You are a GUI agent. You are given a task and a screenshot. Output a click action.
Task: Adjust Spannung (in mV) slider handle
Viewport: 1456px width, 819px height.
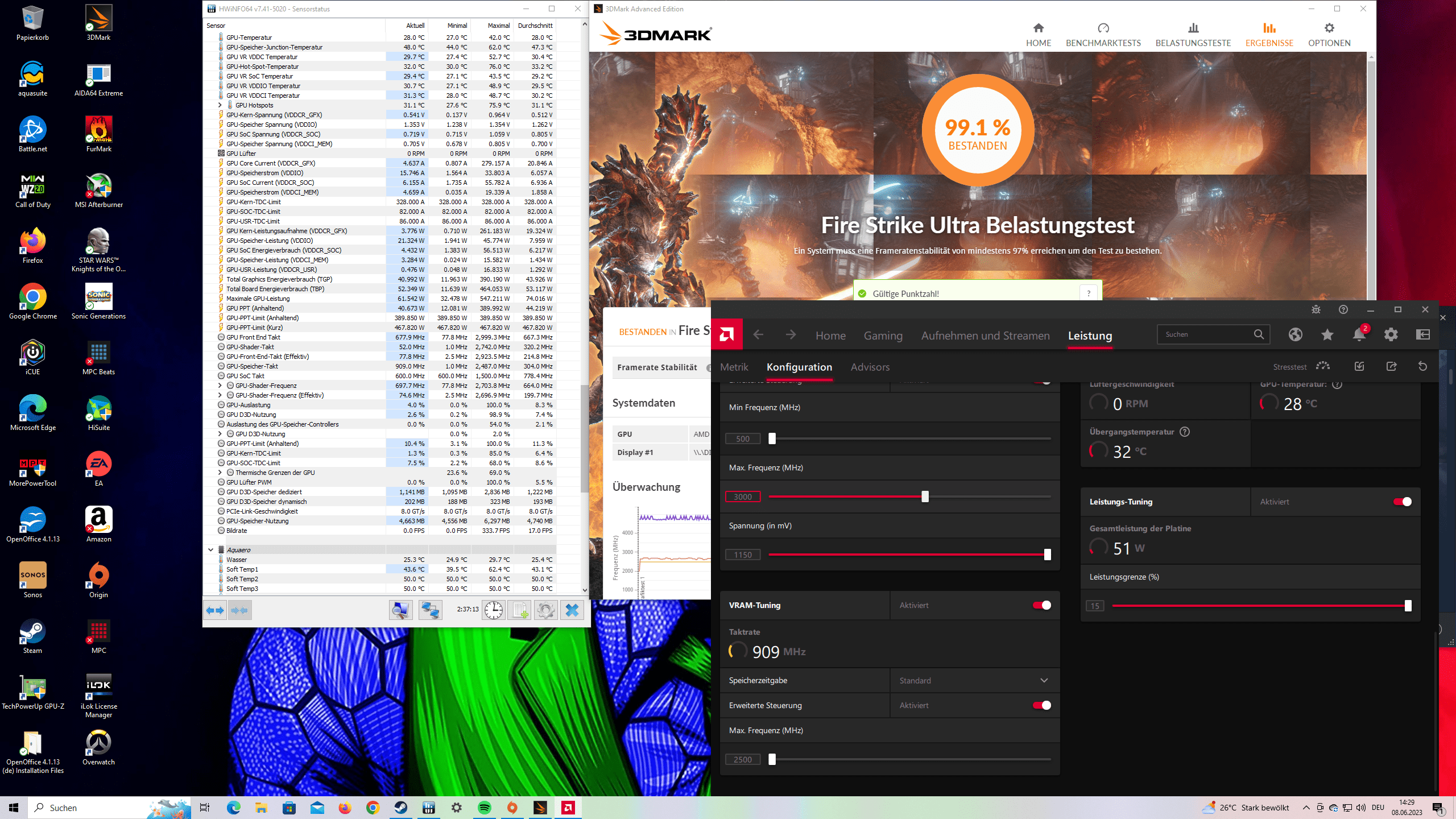pyautogui.click(x=1048, y=555)
